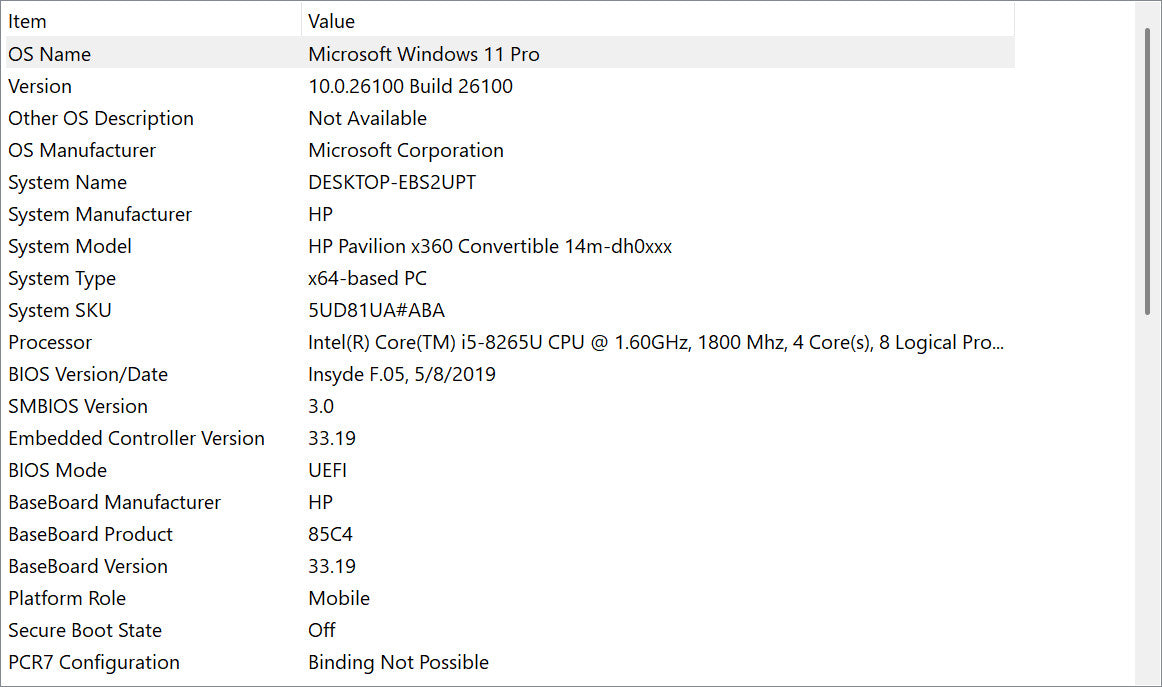Select the Embedded Controller Version row

click(x=136, y=438)
